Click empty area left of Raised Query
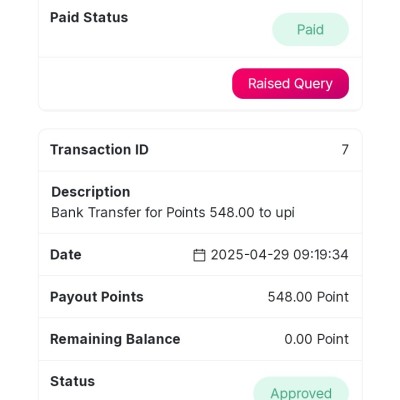The width and height of the screenshot is (400, 400). click(x=135, y=84)
